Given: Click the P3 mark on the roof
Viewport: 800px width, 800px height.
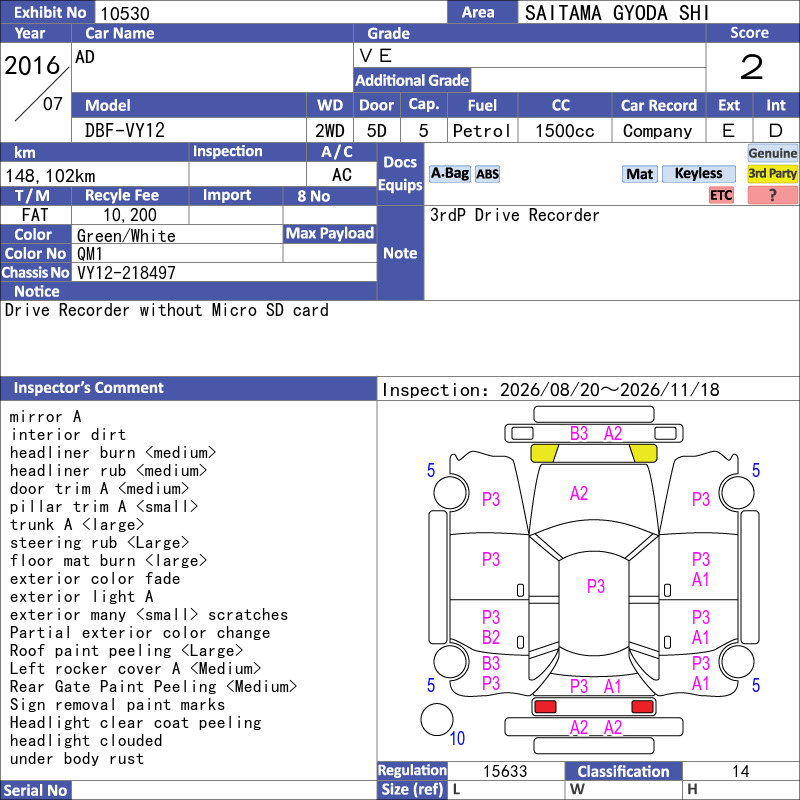Looking at the screenshot, I should coord(595,586).
